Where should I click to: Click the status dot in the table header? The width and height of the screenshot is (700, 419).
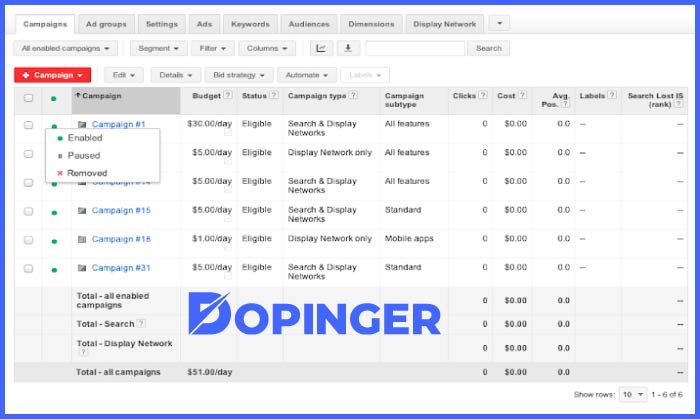point(54,99)
